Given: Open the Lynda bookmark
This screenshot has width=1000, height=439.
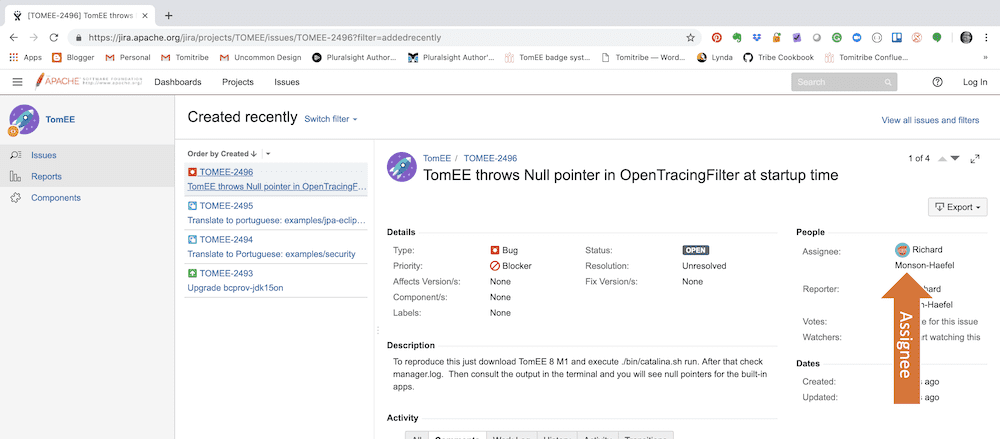Looking at the screenshot, I should [x=715, y=57].
